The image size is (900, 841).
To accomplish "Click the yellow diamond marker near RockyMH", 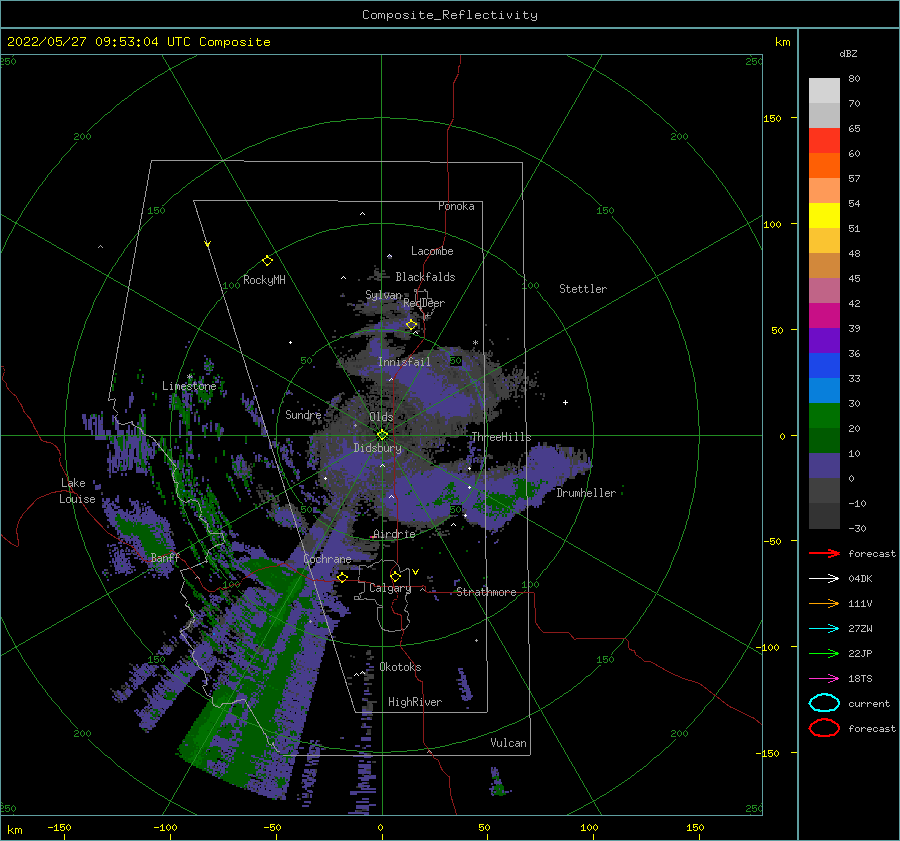I will pos(267,261).
